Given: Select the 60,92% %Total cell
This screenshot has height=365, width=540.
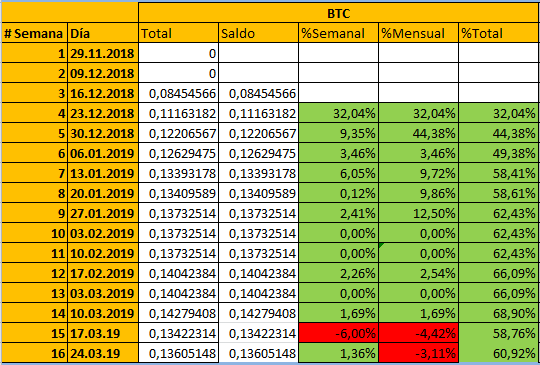Looking at the screenshot, I should click(x=499, y=353).
